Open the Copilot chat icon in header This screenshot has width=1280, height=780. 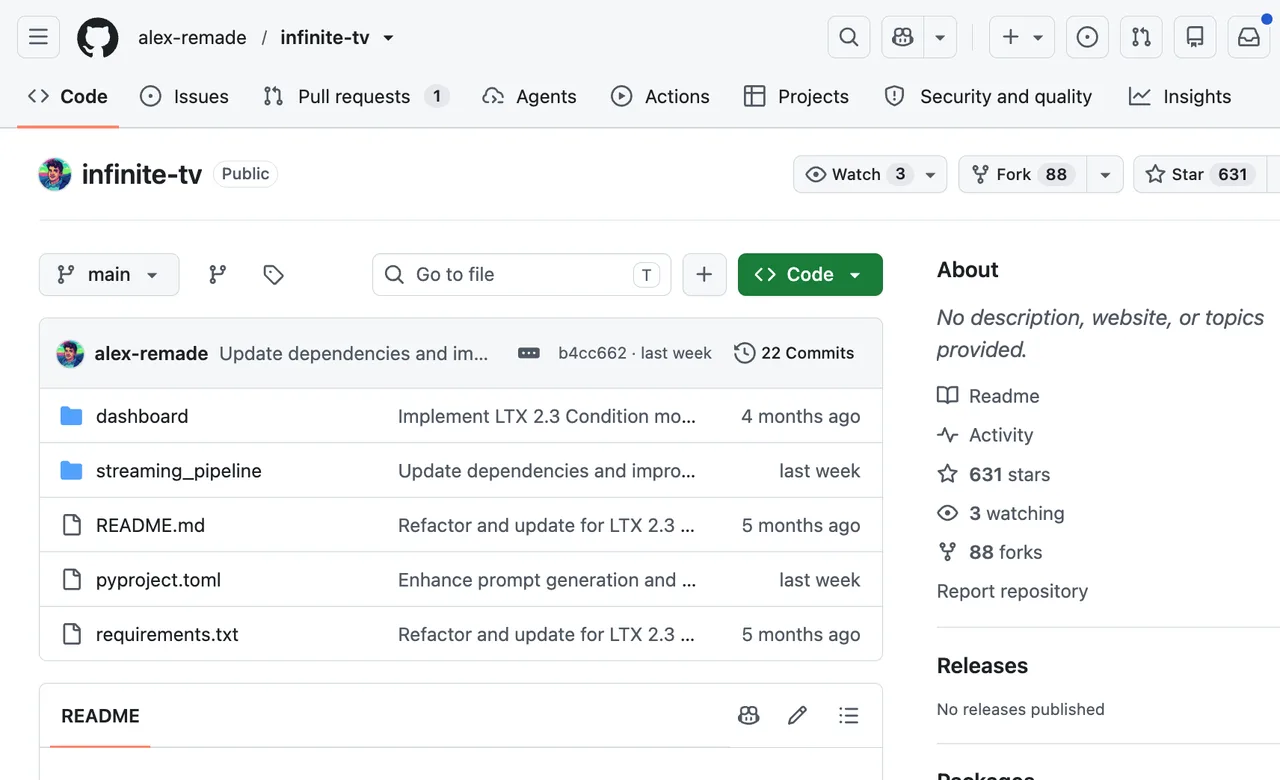click(903, 37)
